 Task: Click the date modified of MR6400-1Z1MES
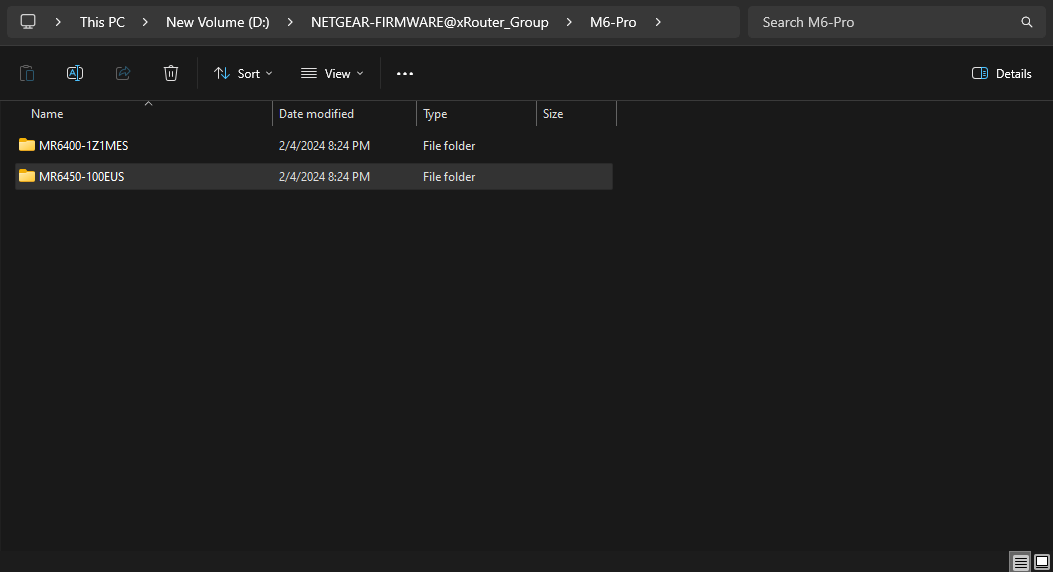coord(324,146)
